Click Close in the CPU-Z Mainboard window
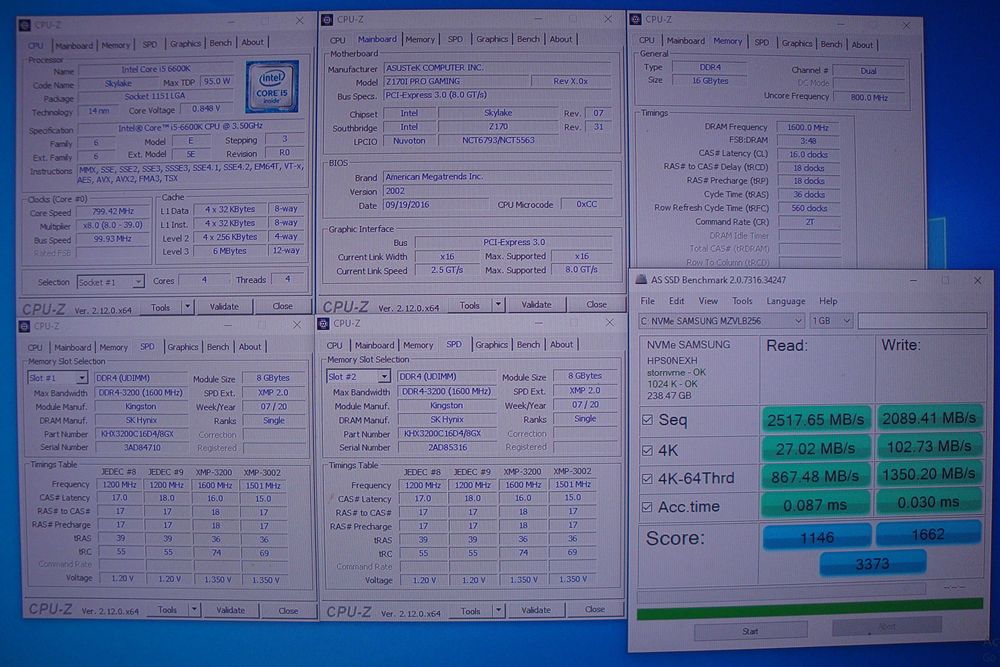This screenshot has height=667, width=1000. [x=596, y=304]
